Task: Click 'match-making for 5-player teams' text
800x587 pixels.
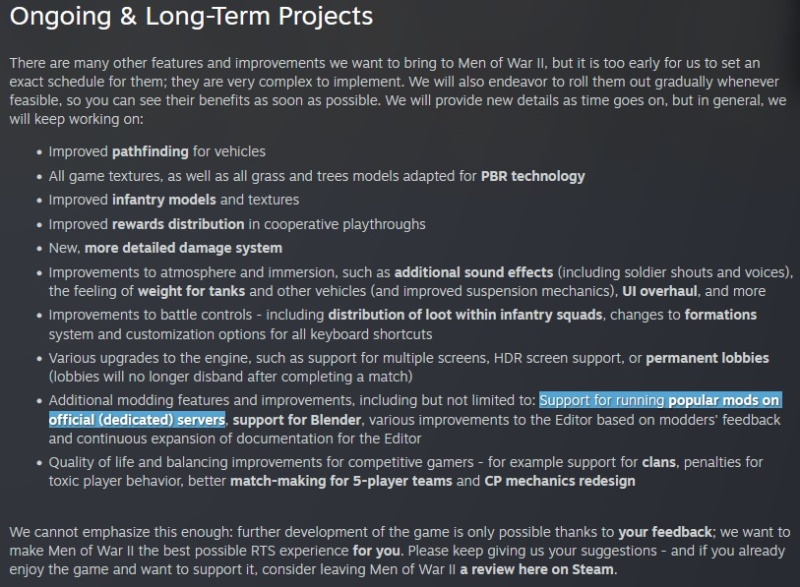Action: (341, 481)
